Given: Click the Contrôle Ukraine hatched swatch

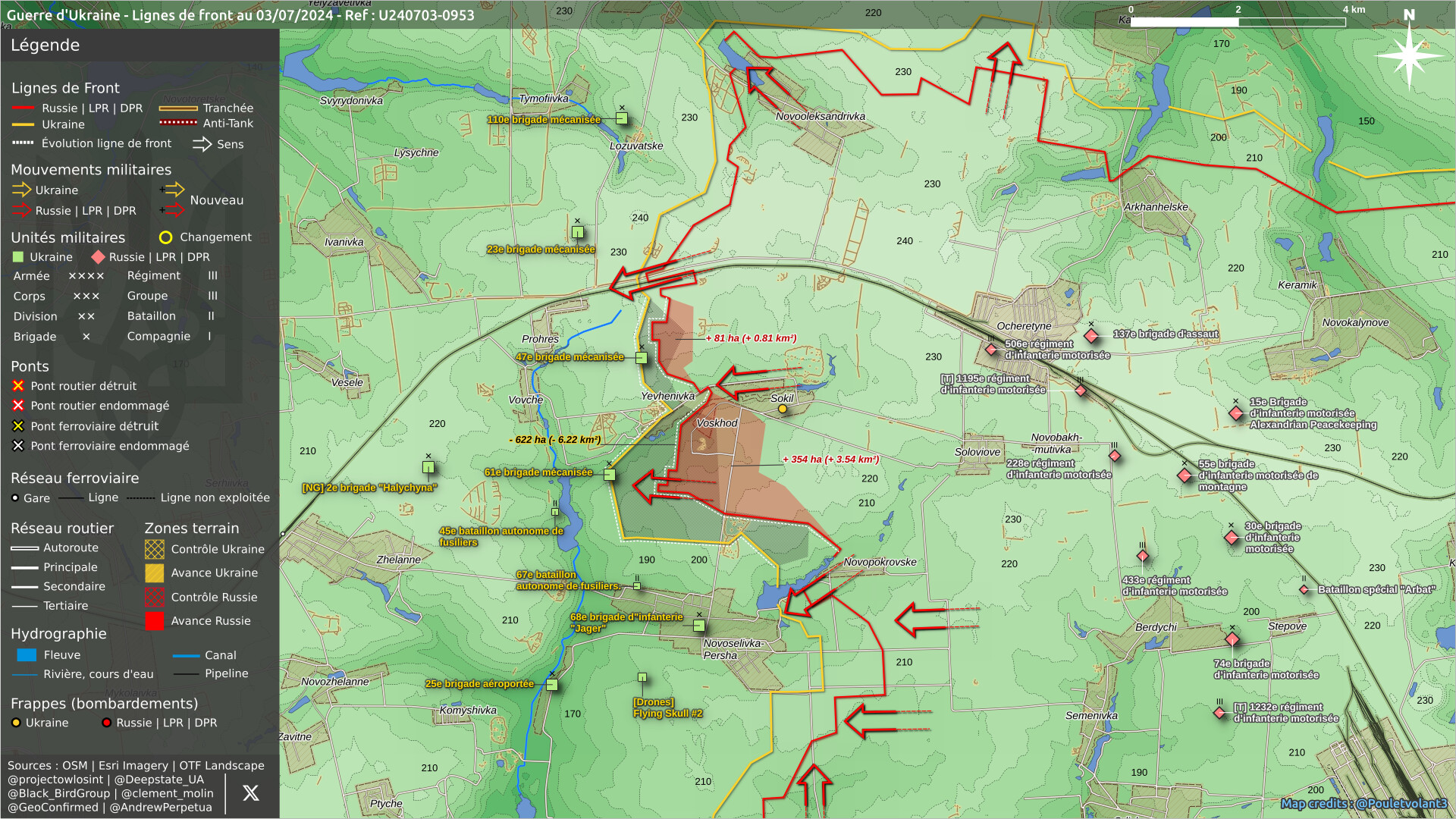Looking at the screenshot, I should click(x=154, y=549).
